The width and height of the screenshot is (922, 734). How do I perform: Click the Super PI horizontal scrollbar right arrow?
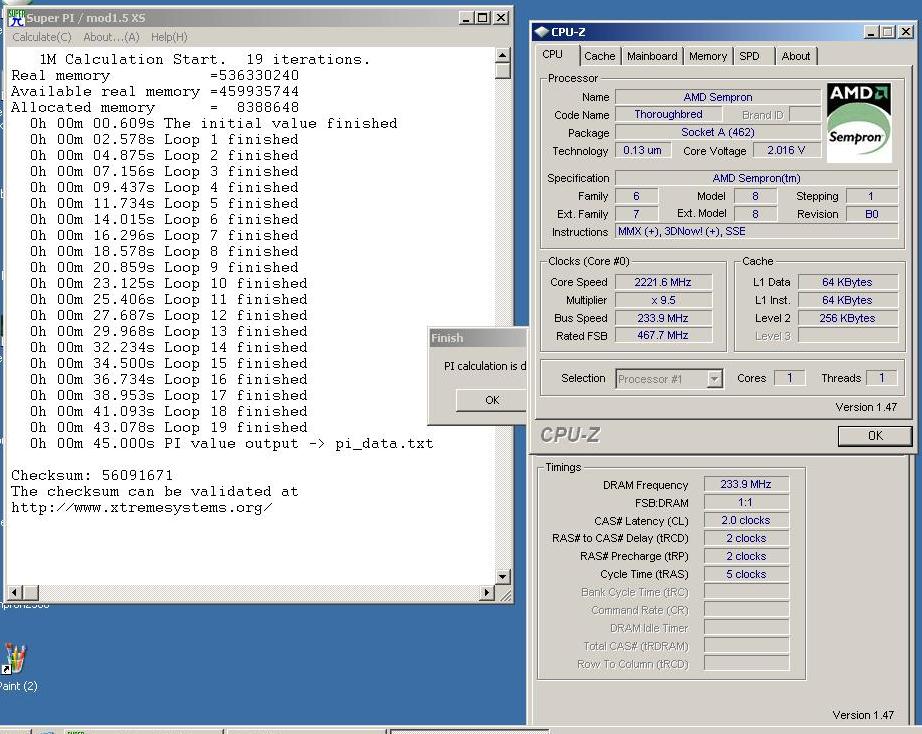486,592
